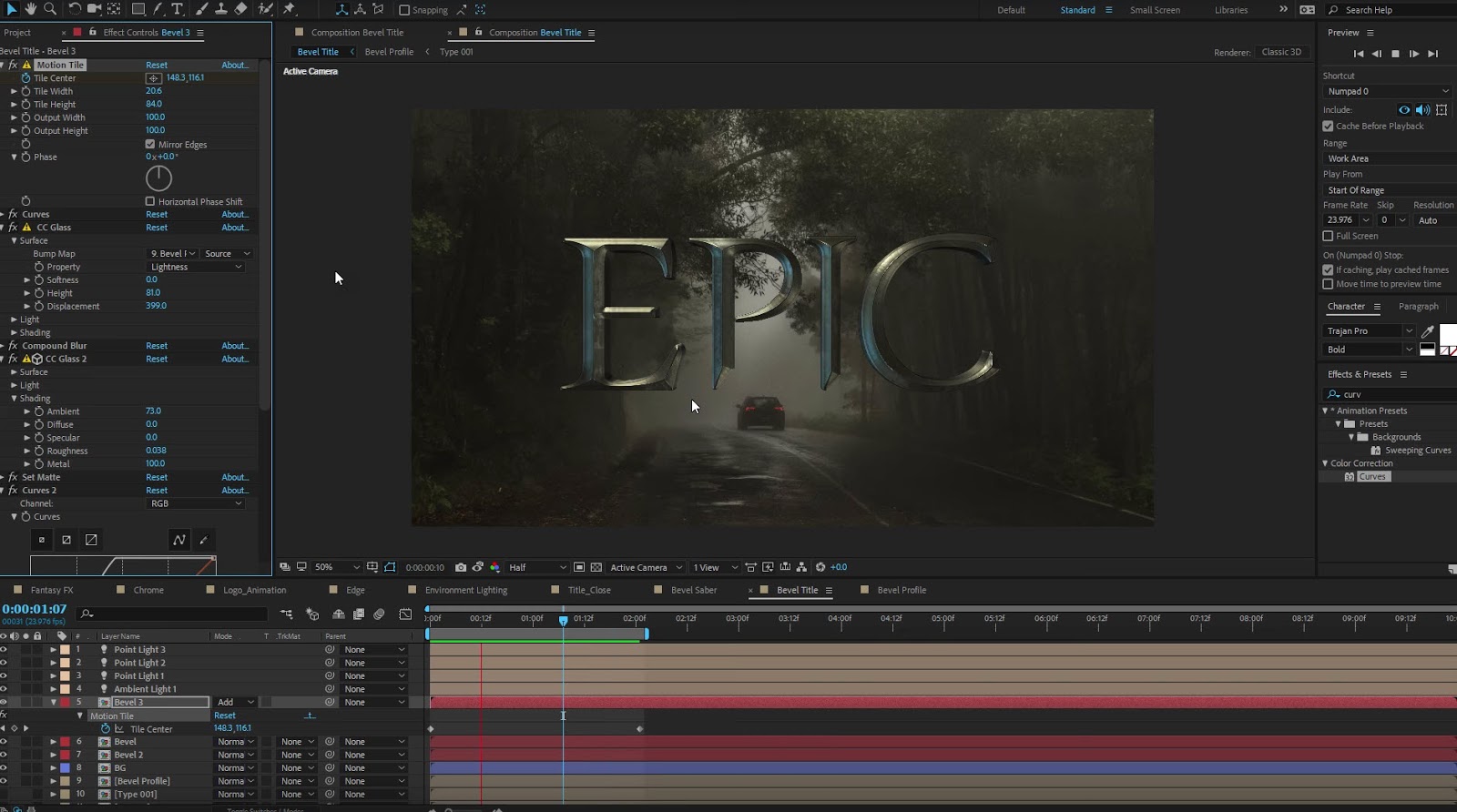Screen dimensions: 1457x812
Task: Pick the Clone Stamp tool
Action: (220, 9)
